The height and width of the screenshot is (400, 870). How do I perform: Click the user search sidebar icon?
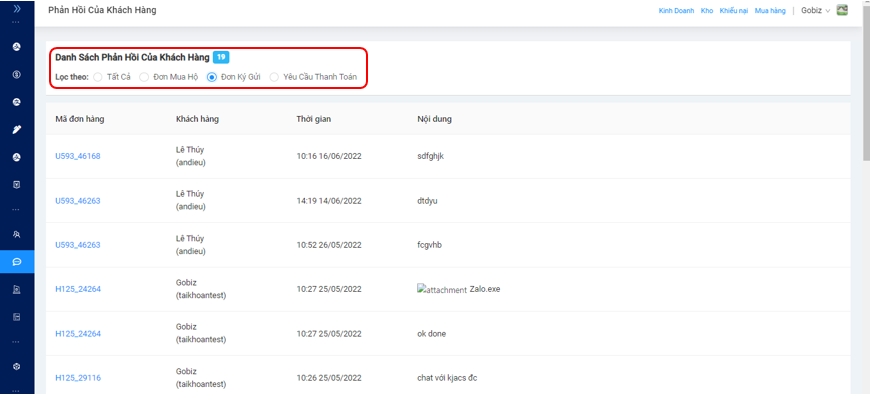16,233
